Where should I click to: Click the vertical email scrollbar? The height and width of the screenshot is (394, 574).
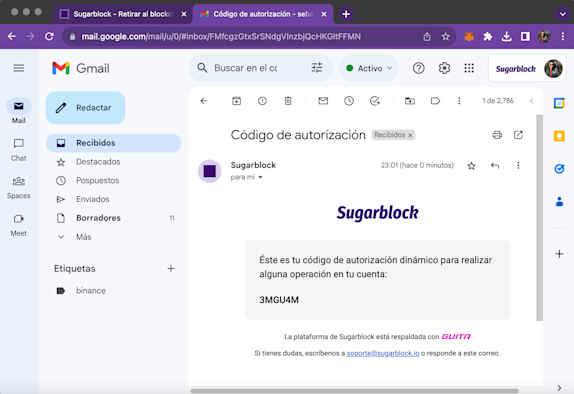(x=540, y=218)
